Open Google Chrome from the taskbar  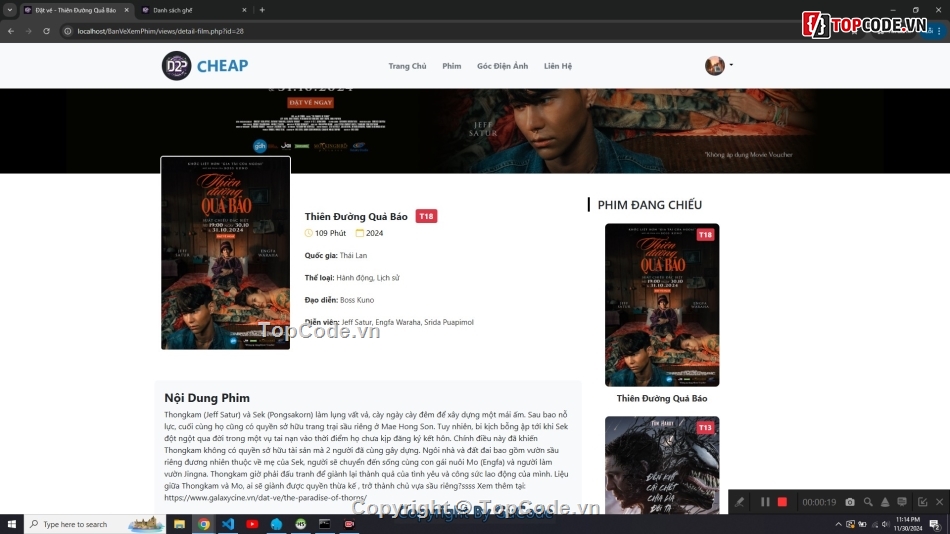tap(204, 524)
